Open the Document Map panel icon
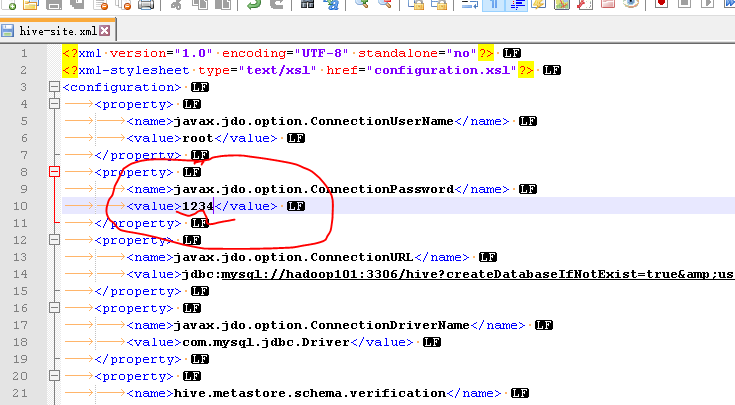This screenshot has width=735, height=405. tap(562, 4)
